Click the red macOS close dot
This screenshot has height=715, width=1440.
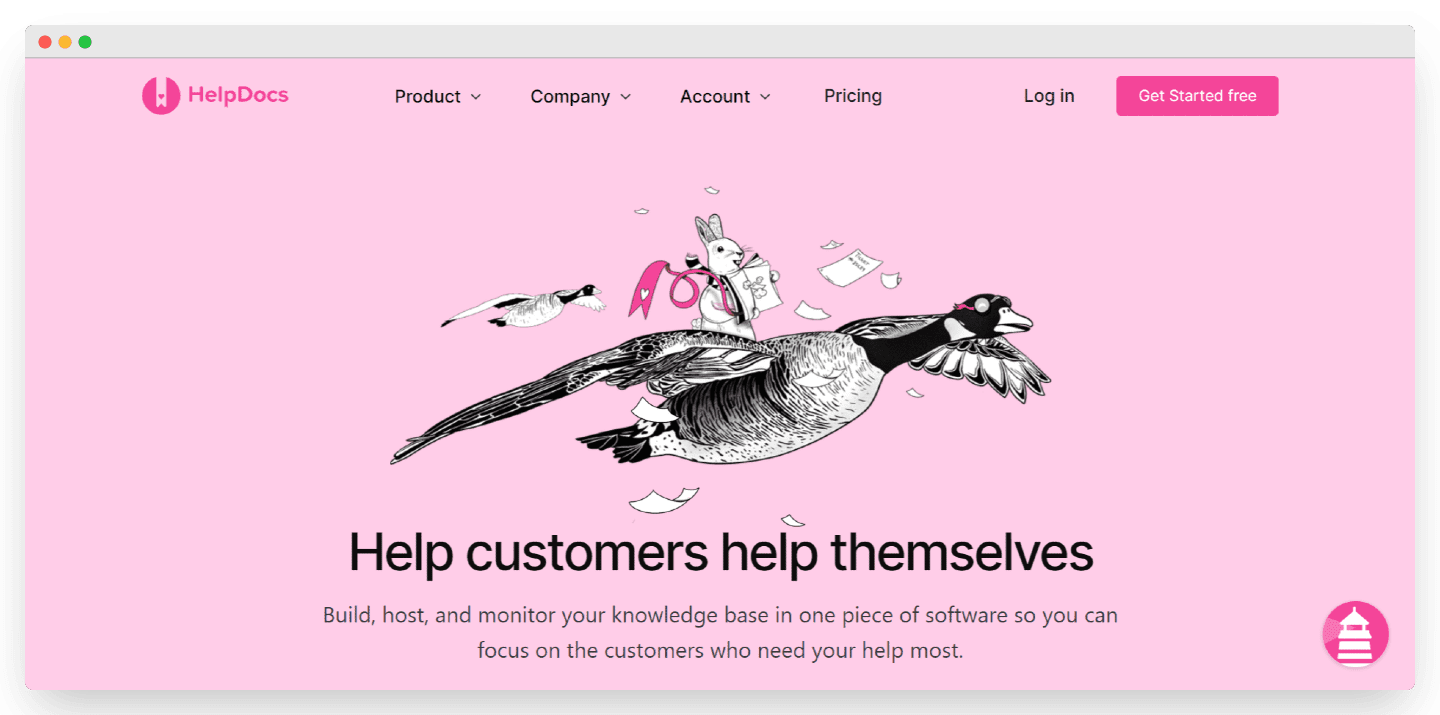point(45,42)
